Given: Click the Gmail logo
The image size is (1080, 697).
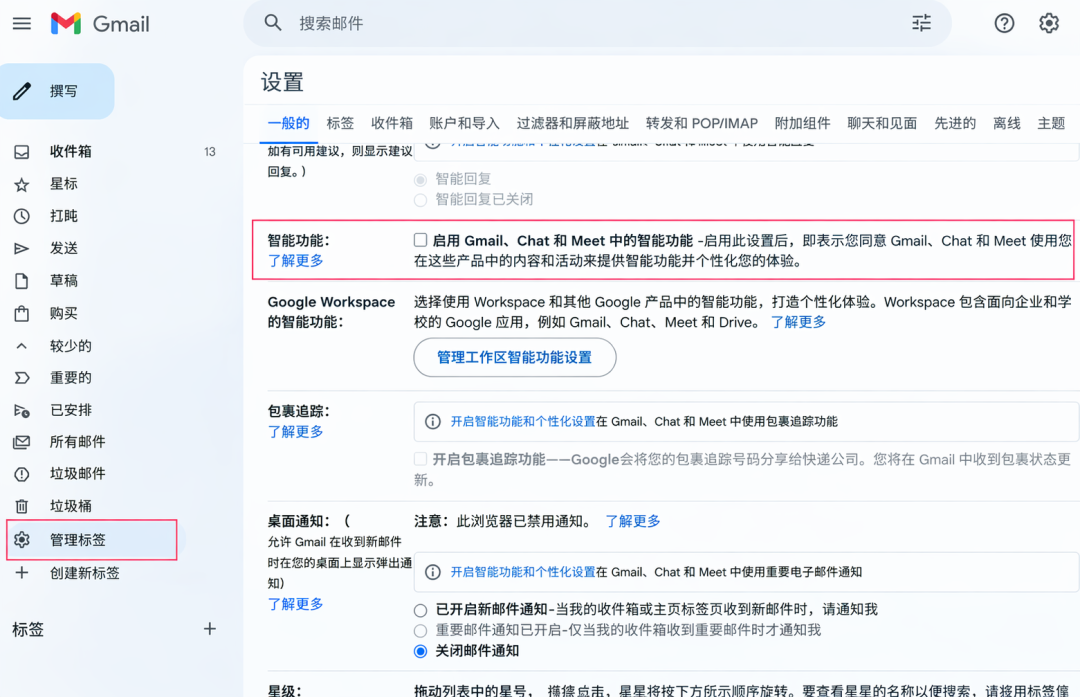Looking at the screenshot, I should click(x=100, y=23).
